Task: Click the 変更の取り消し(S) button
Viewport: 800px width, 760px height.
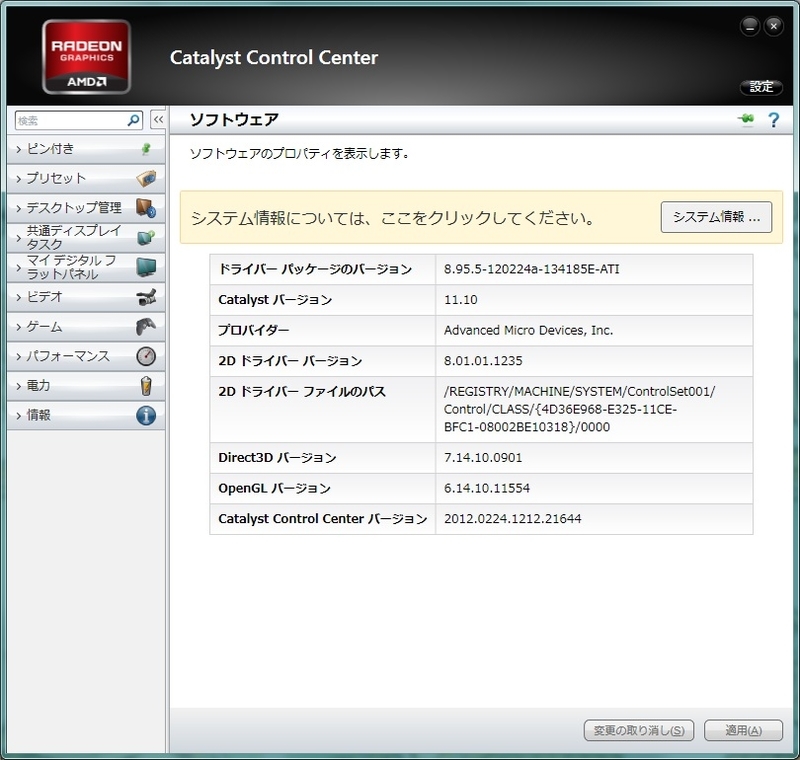Action: pyautogui.click(x=639, y=730)
